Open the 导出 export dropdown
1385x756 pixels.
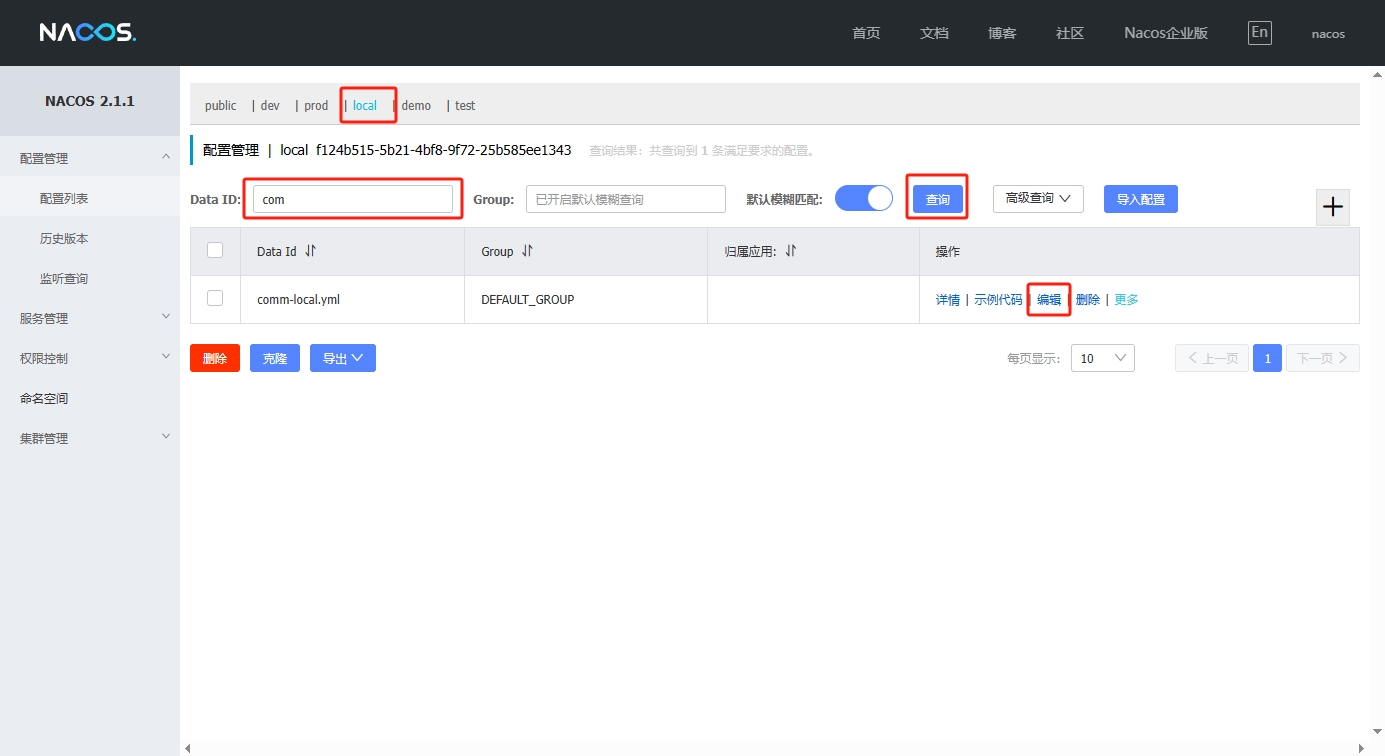pyautogui.click(x=342, y=358)
